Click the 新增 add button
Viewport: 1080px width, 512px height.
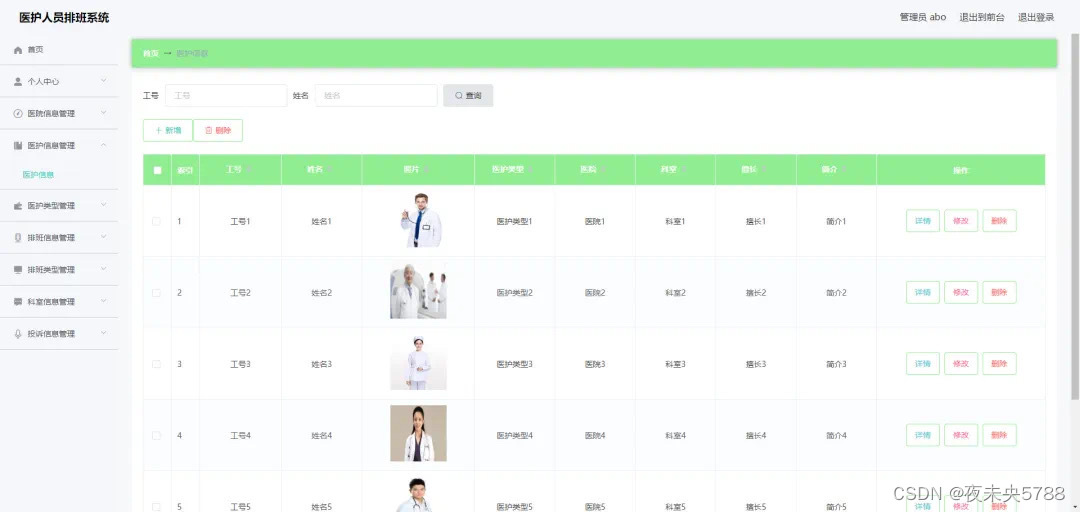[x=167, y=130]
